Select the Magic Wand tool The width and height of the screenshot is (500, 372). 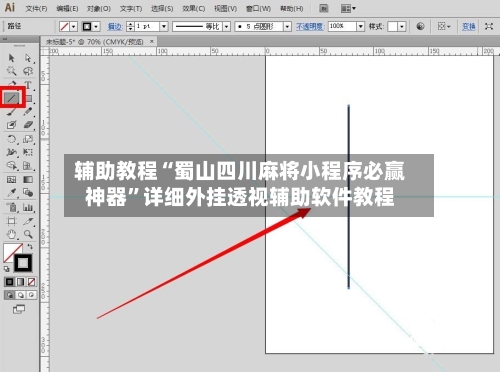11,71
